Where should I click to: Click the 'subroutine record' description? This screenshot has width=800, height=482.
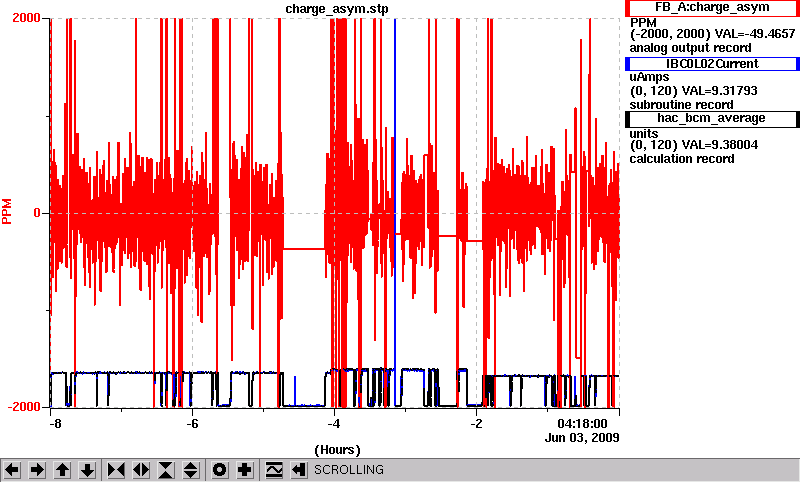(x=682, y=105)
